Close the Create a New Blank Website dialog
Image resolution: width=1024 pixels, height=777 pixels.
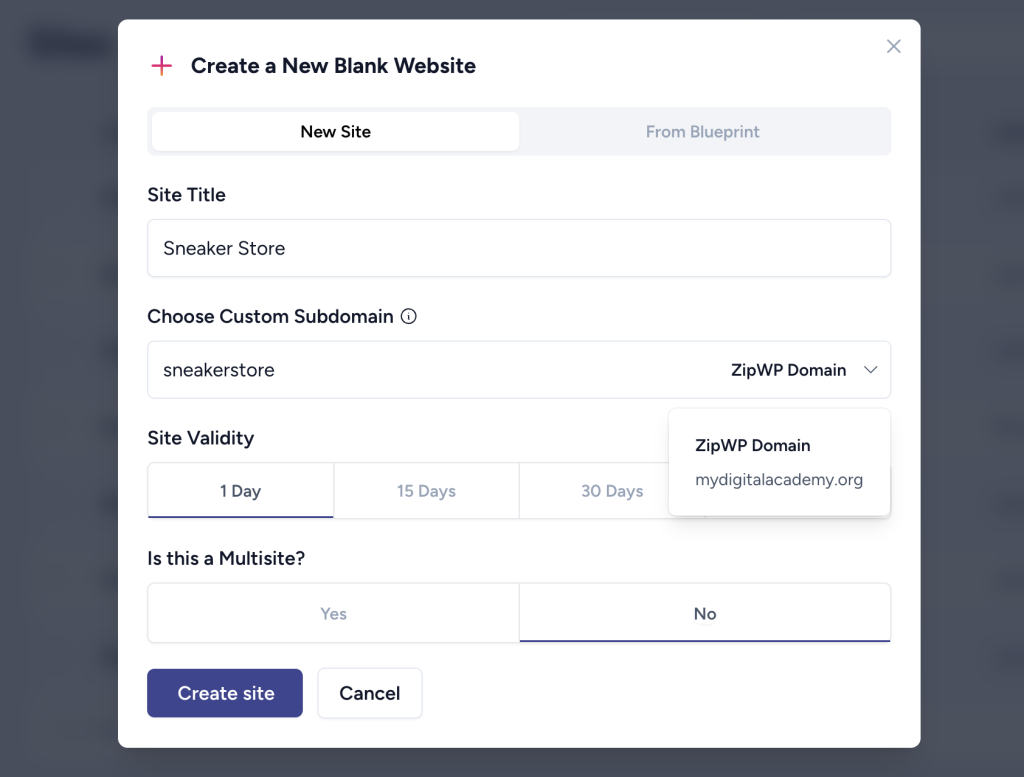pyautogui.click(x=894, y=47)
